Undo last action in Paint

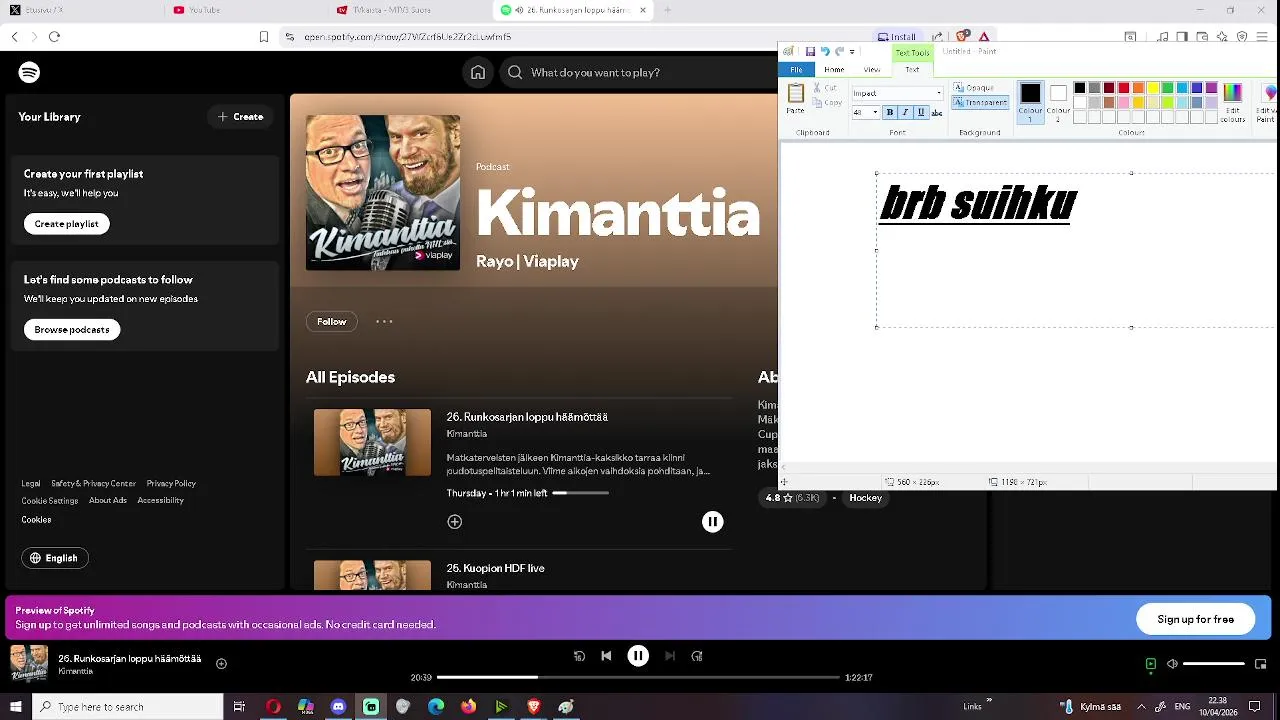click(825, 52)
